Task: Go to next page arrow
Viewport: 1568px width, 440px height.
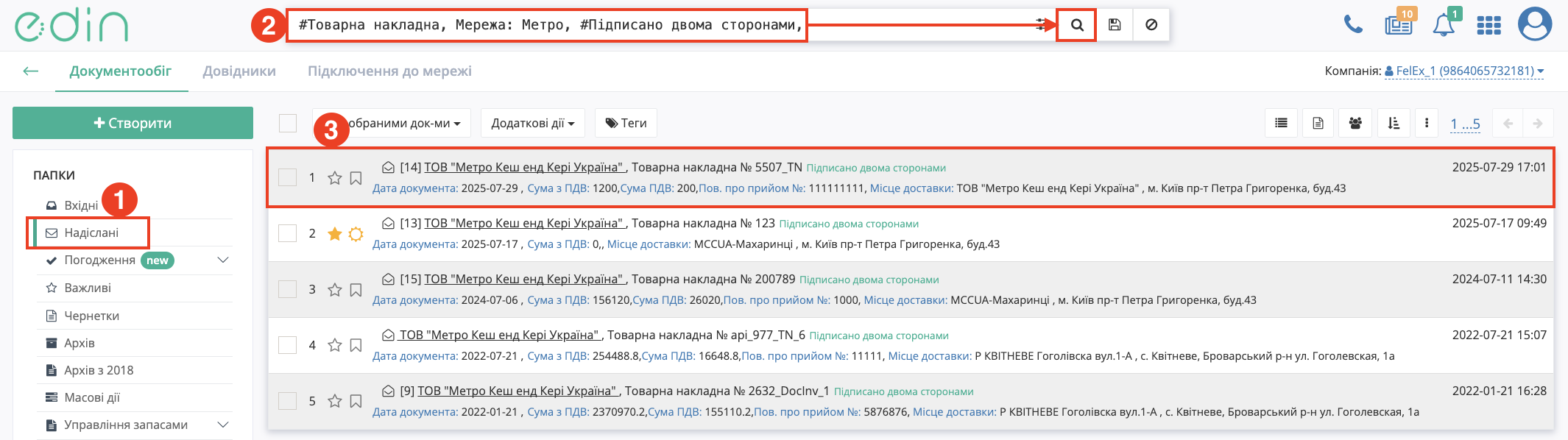Action: tap(1538, 123)
